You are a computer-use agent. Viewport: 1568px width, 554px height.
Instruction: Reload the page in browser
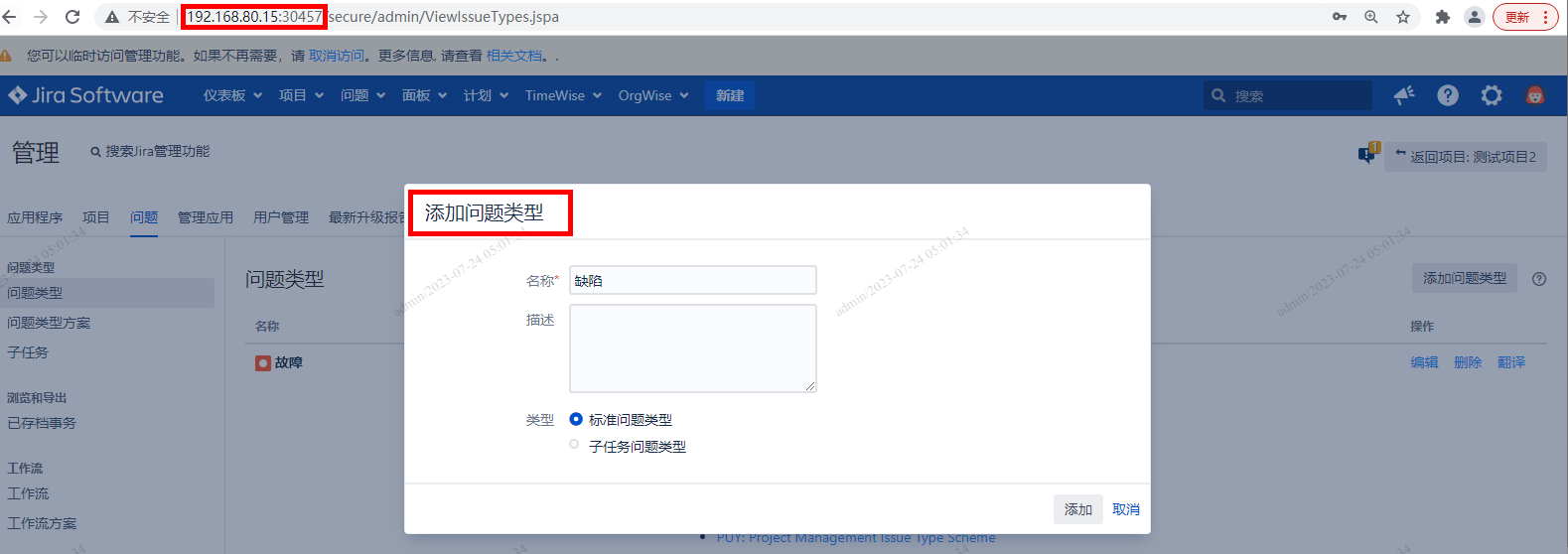tap(72, 17)
